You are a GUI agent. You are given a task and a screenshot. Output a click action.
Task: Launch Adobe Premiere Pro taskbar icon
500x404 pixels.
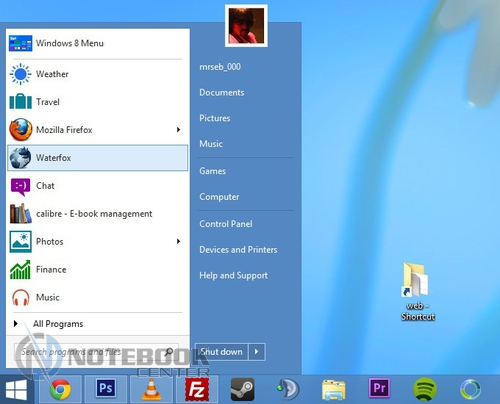click(379, 388)
